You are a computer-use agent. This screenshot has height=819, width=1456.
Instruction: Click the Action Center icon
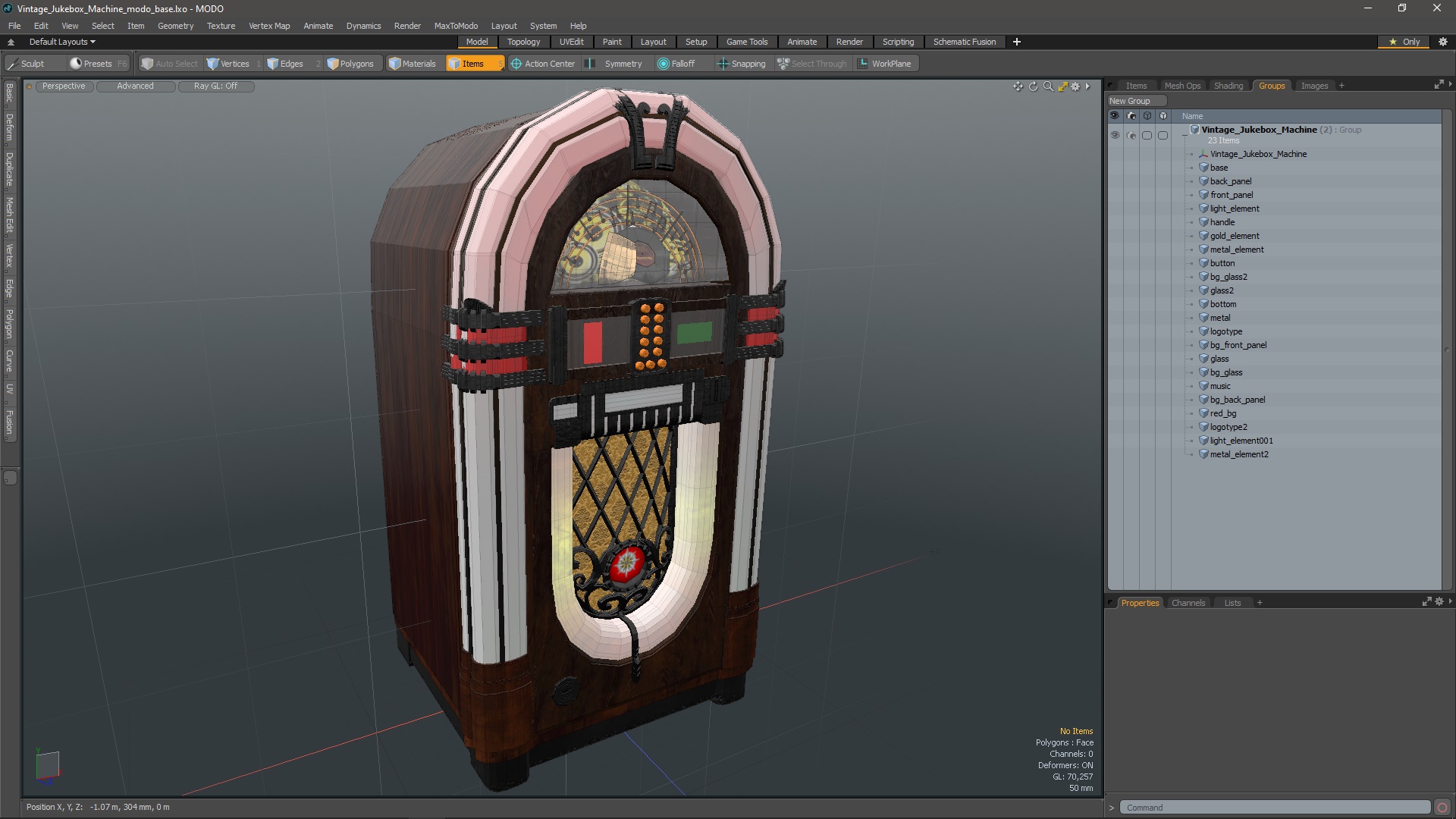tap(513, 63)
